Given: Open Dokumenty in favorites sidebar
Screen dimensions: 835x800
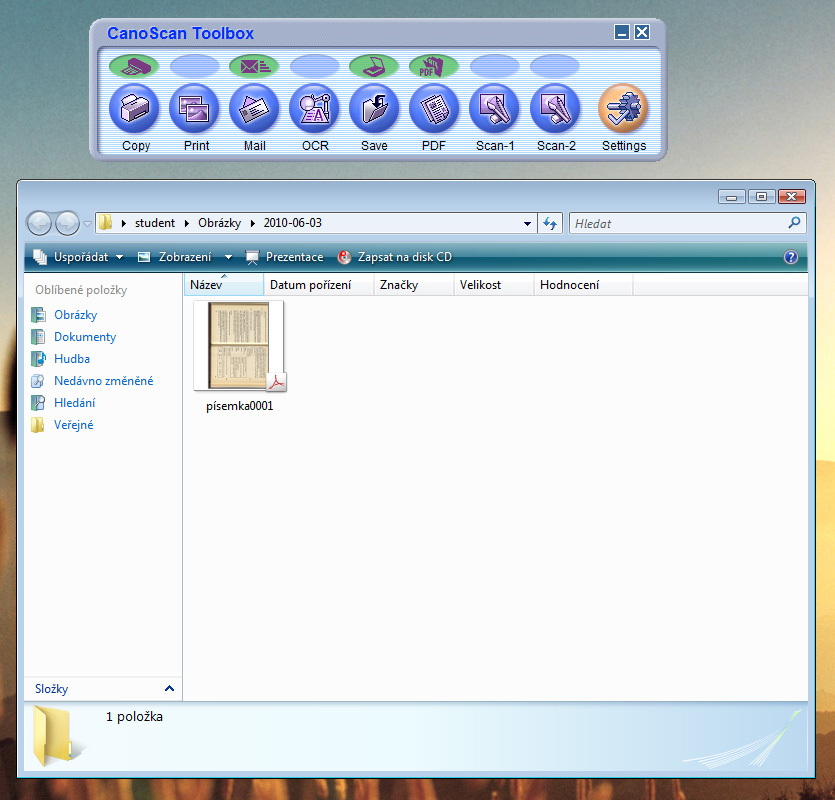Looking at the screenshot, I should click(84, 337).
